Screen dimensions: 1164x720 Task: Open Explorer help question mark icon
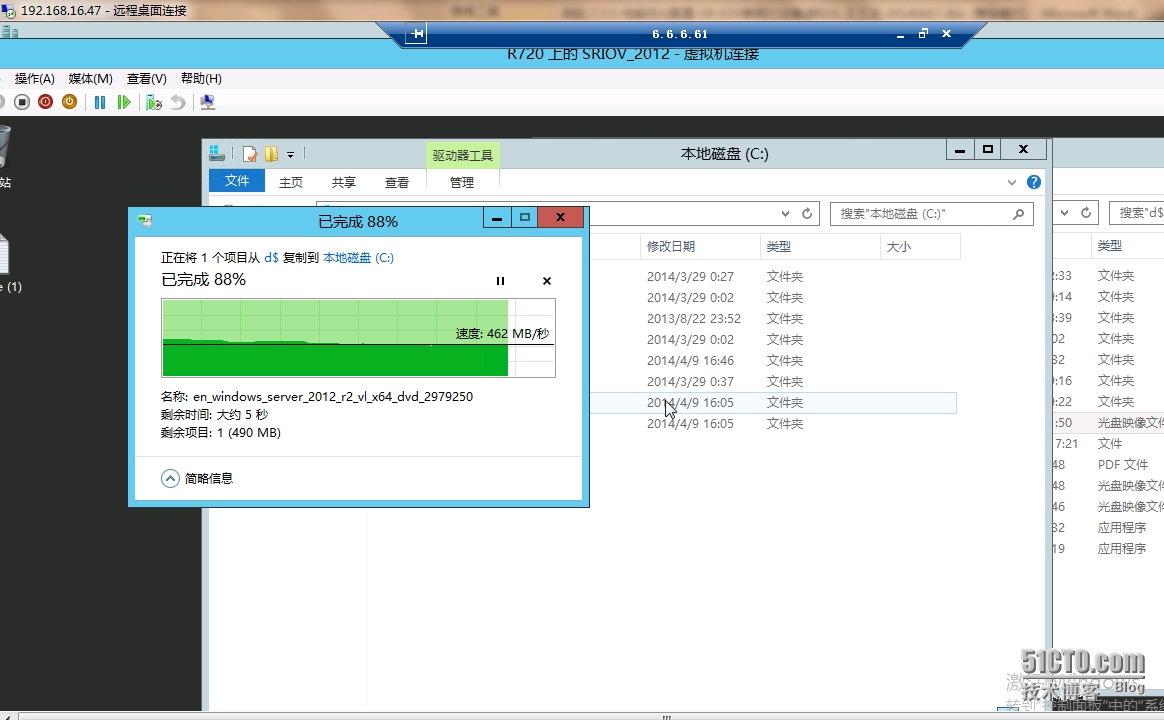1033,182
